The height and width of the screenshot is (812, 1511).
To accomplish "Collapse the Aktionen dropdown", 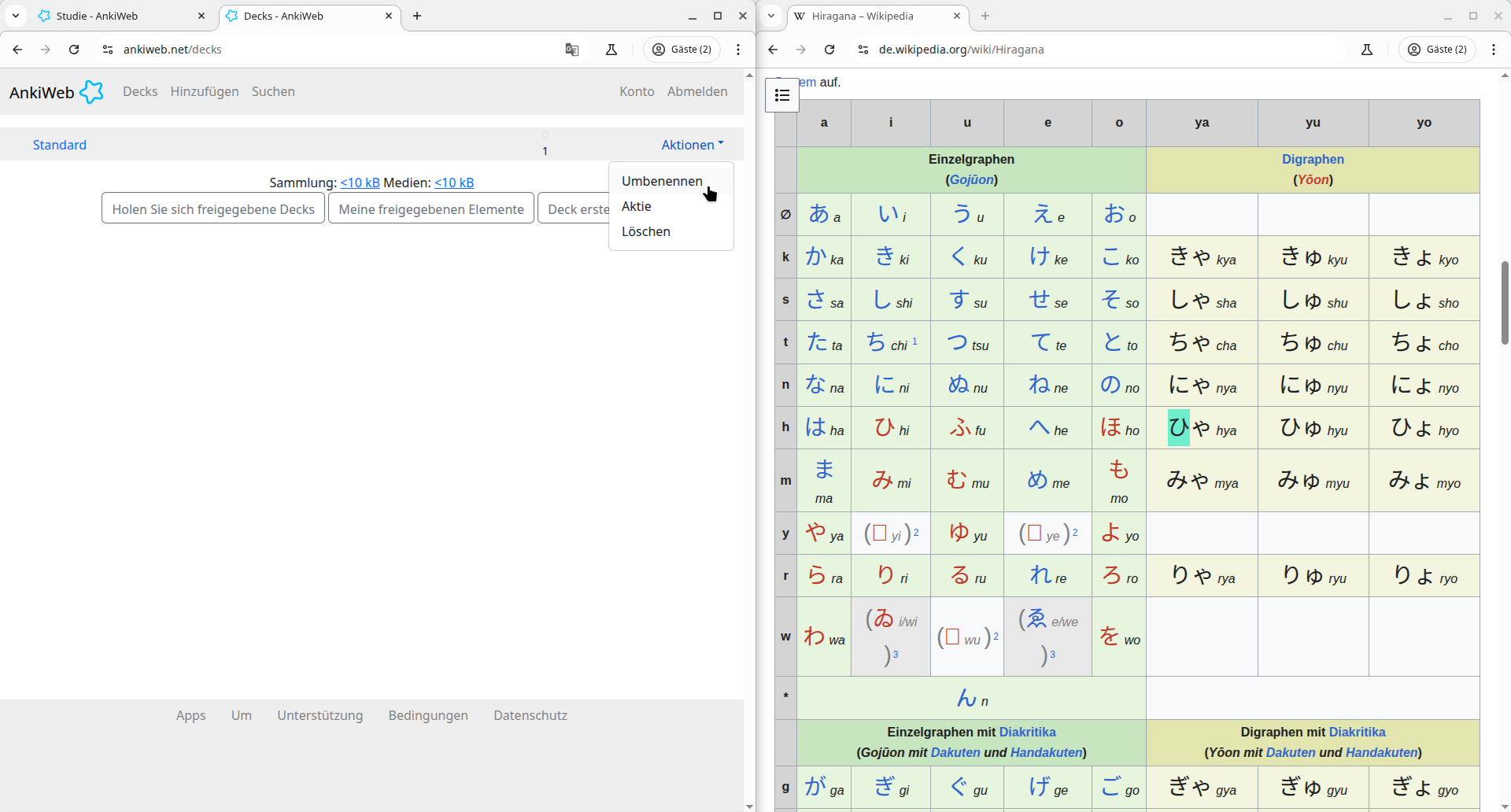I will 693,145.
